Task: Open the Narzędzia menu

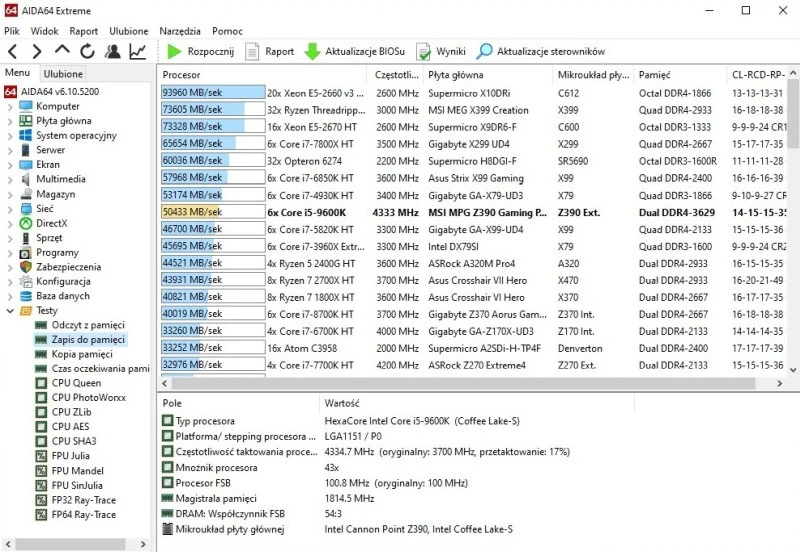Action: [180, 31]
